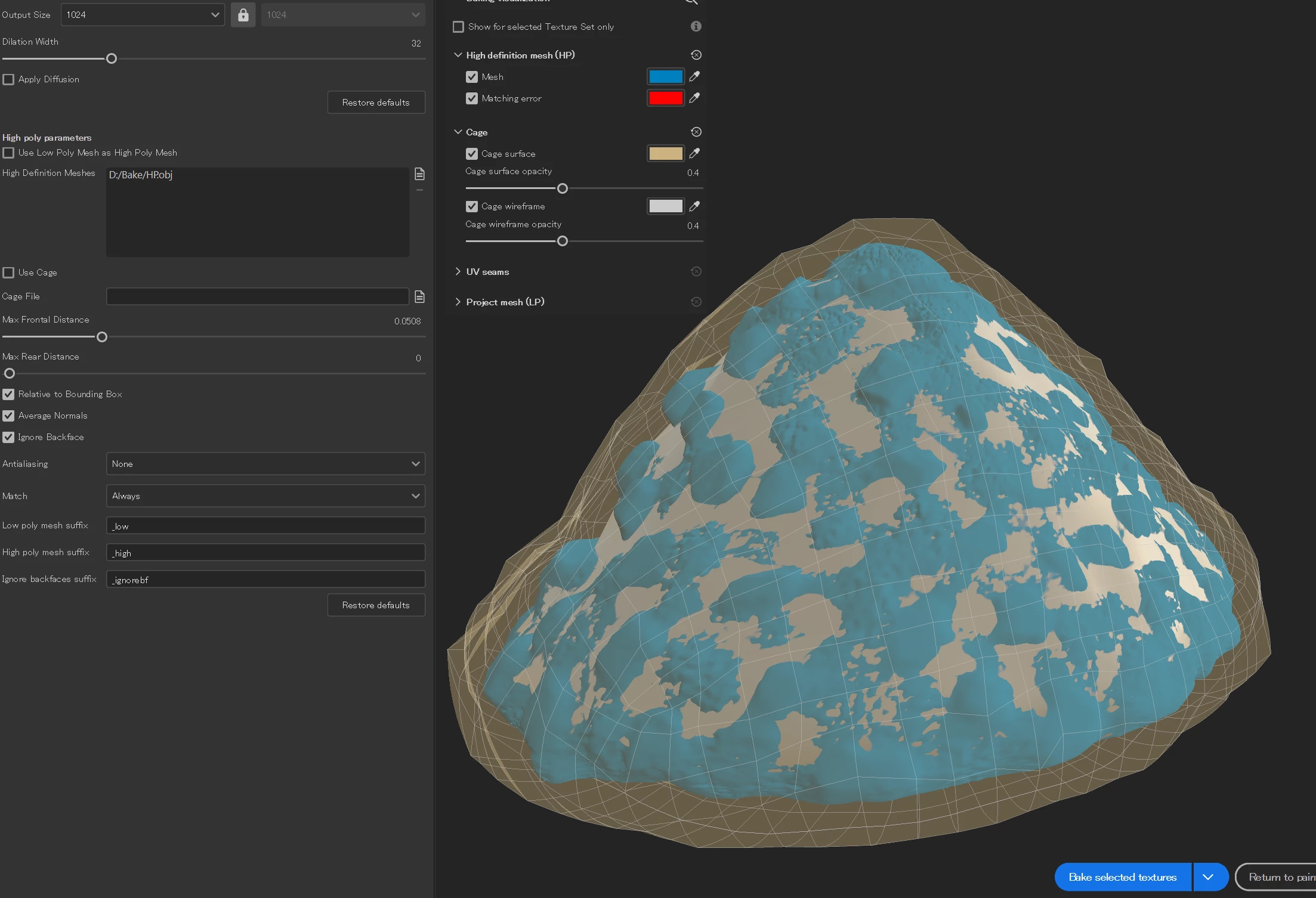The width and height of the screenshot is (1316, 898).
Task: Click the Output Size lock icon
Action: point(243,15)
